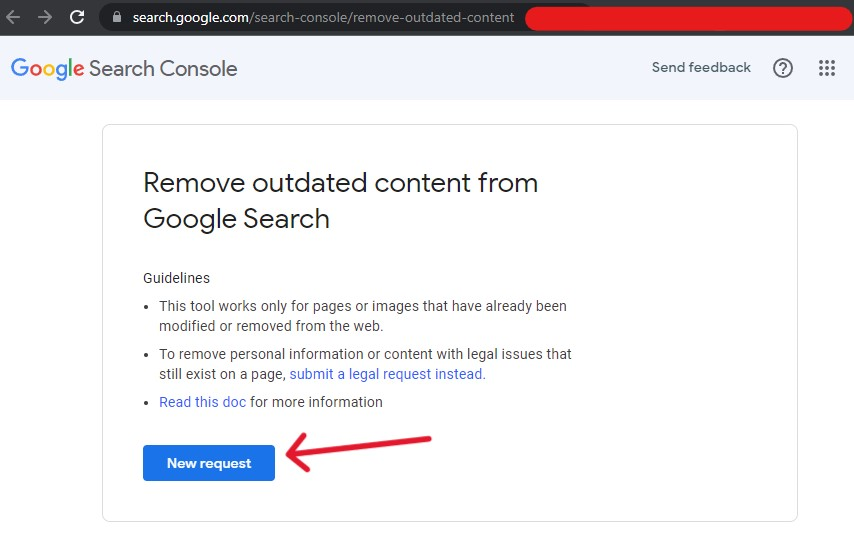Open the Read this doc link
This screenshot has height=534, width=854.
point(203,402)
